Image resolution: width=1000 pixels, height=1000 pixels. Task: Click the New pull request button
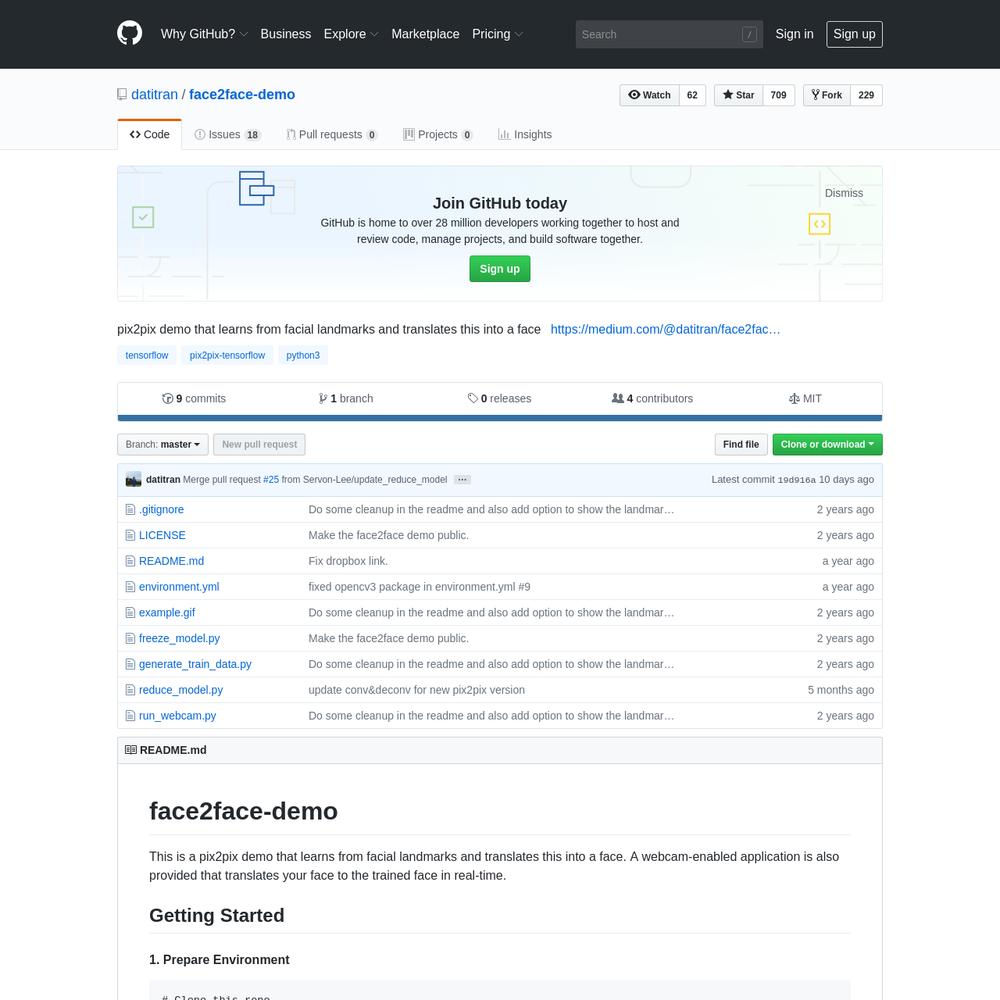click(x=260, y=445)
